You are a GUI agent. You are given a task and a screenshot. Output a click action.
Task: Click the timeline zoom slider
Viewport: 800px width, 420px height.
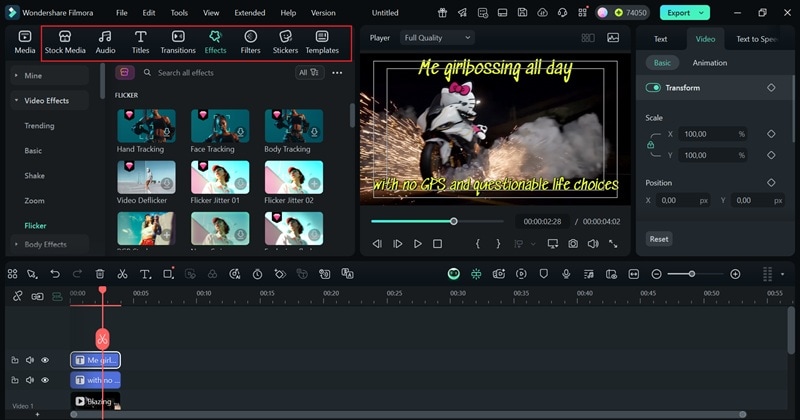(x=696, y=274)
